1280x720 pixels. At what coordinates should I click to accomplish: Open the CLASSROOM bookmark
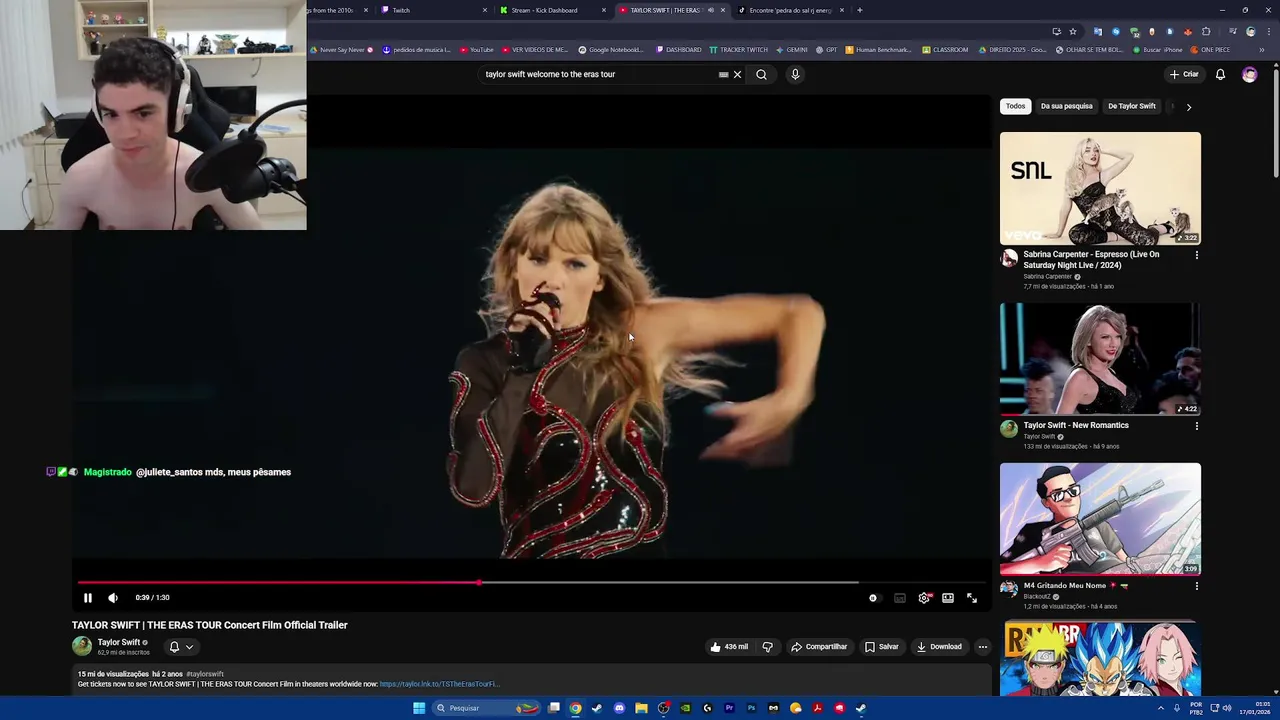coord(945,49)
